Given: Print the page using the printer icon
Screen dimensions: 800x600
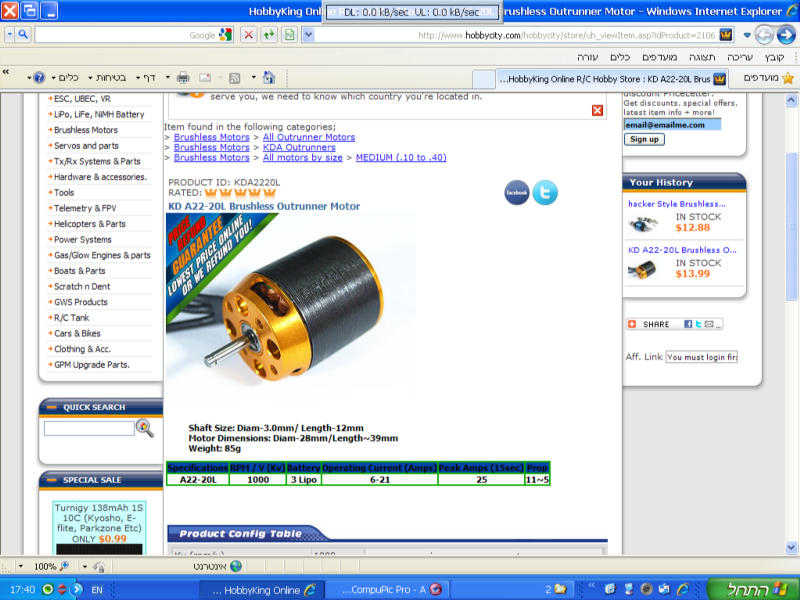Looking at the screenshot, I should (x=183, y=78).
